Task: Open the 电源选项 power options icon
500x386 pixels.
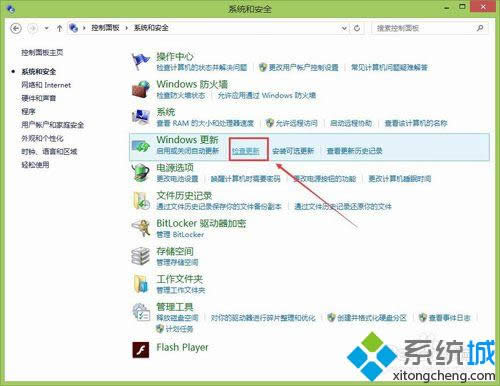Action: 141,173
